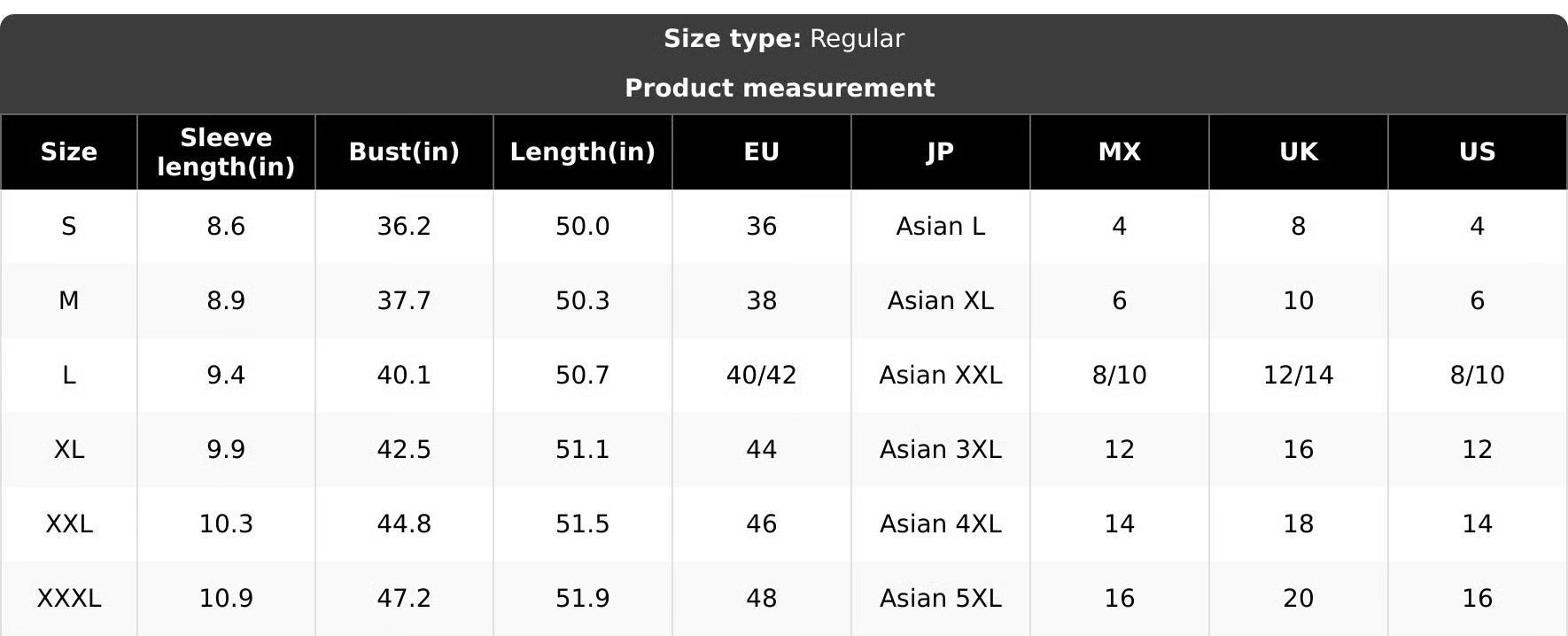The width and height of the screenshot is (1568, 636).
Task: Click the EU column header
Action: (762, 151)
